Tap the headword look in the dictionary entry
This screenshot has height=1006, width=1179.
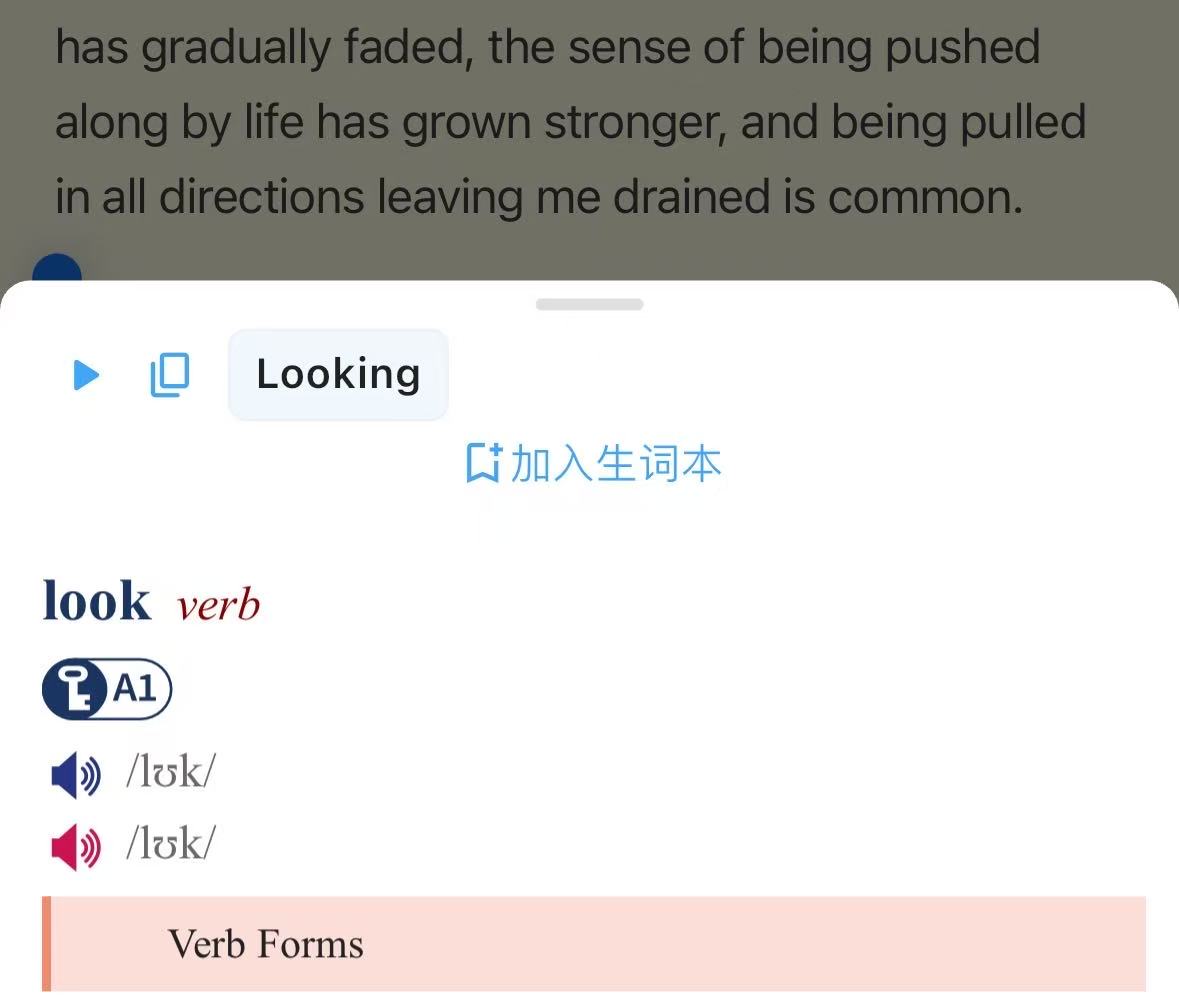[x=97, y=602]
